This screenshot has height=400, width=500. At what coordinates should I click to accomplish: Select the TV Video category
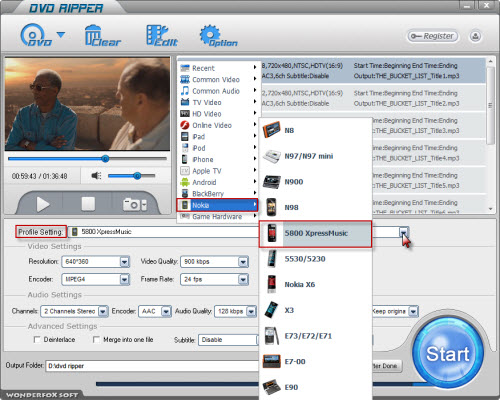pos(218,102)
